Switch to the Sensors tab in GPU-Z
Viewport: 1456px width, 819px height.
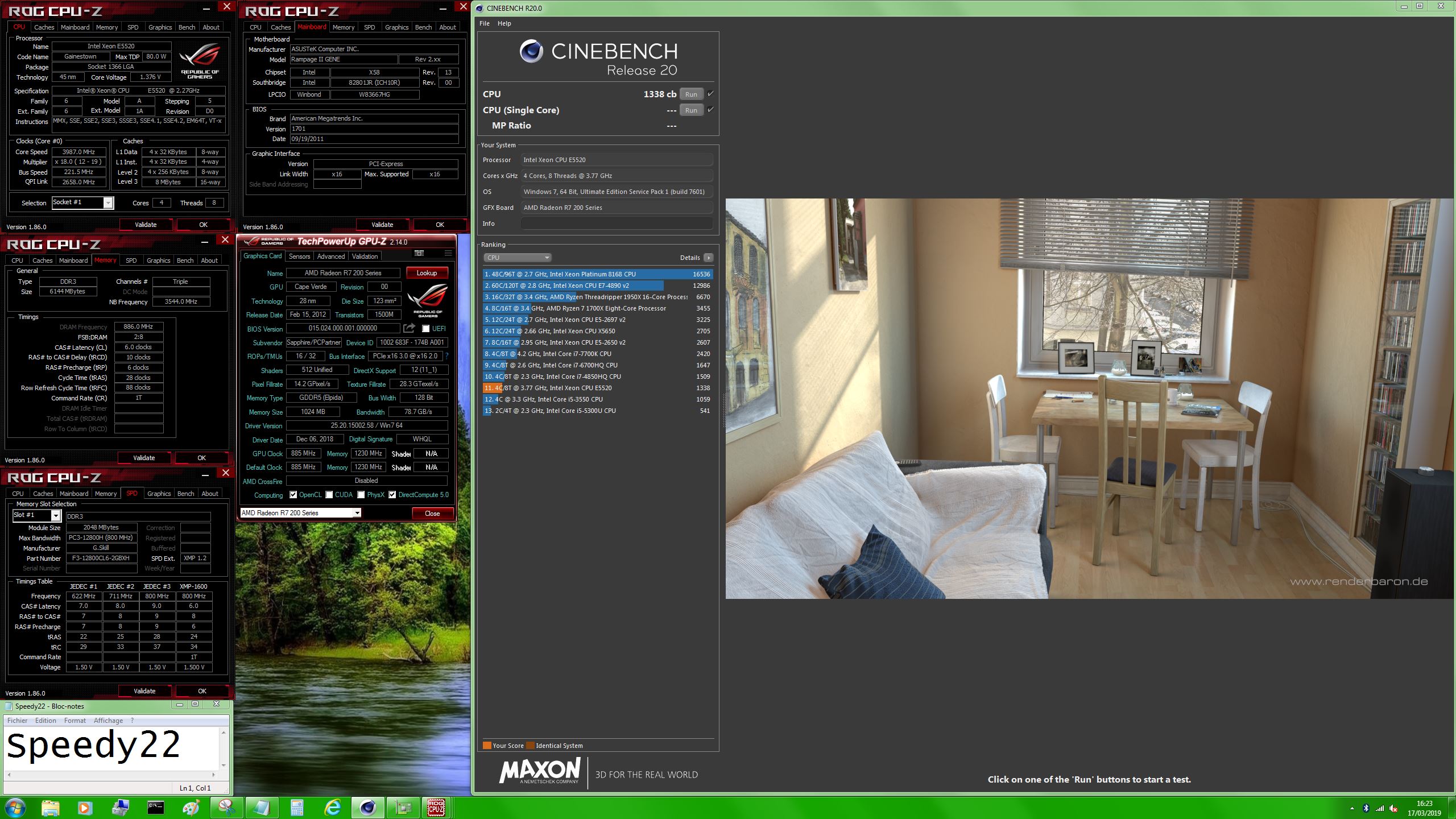(299, 257)
